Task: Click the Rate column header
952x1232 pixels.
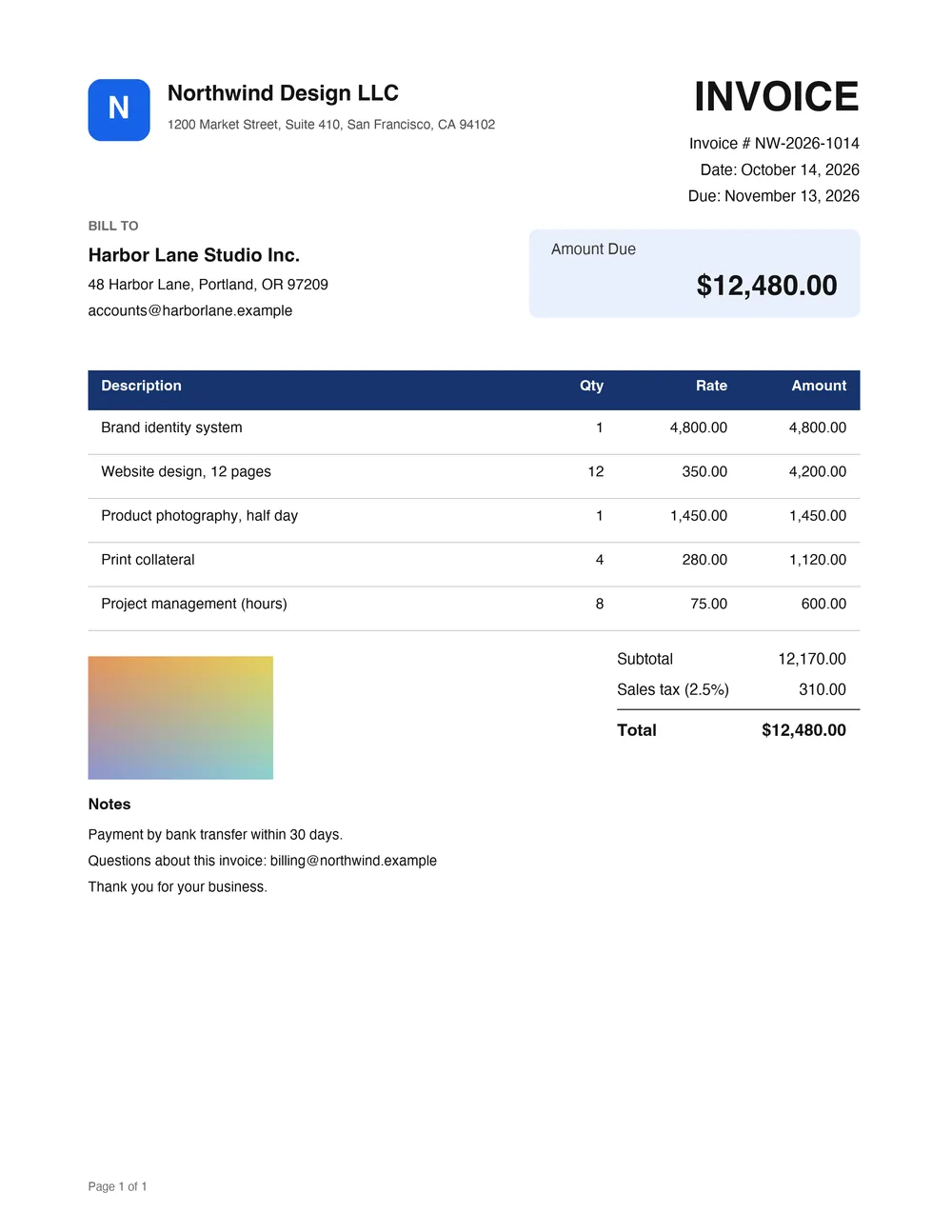Action: (711, 386)
